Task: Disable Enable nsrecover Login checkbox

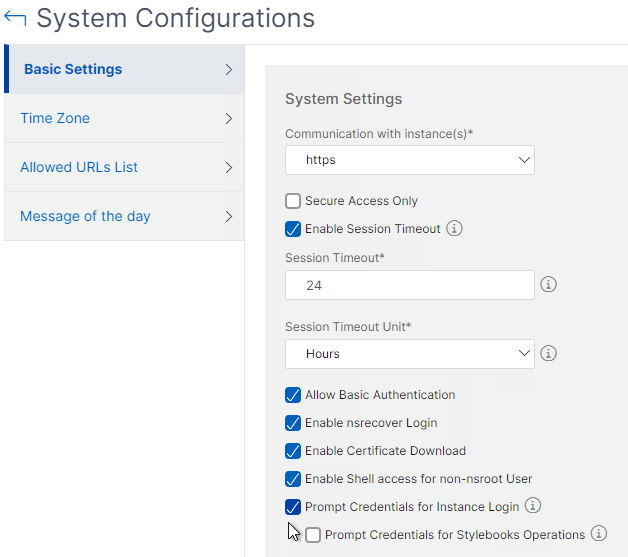Action: [x=293, y=423]
